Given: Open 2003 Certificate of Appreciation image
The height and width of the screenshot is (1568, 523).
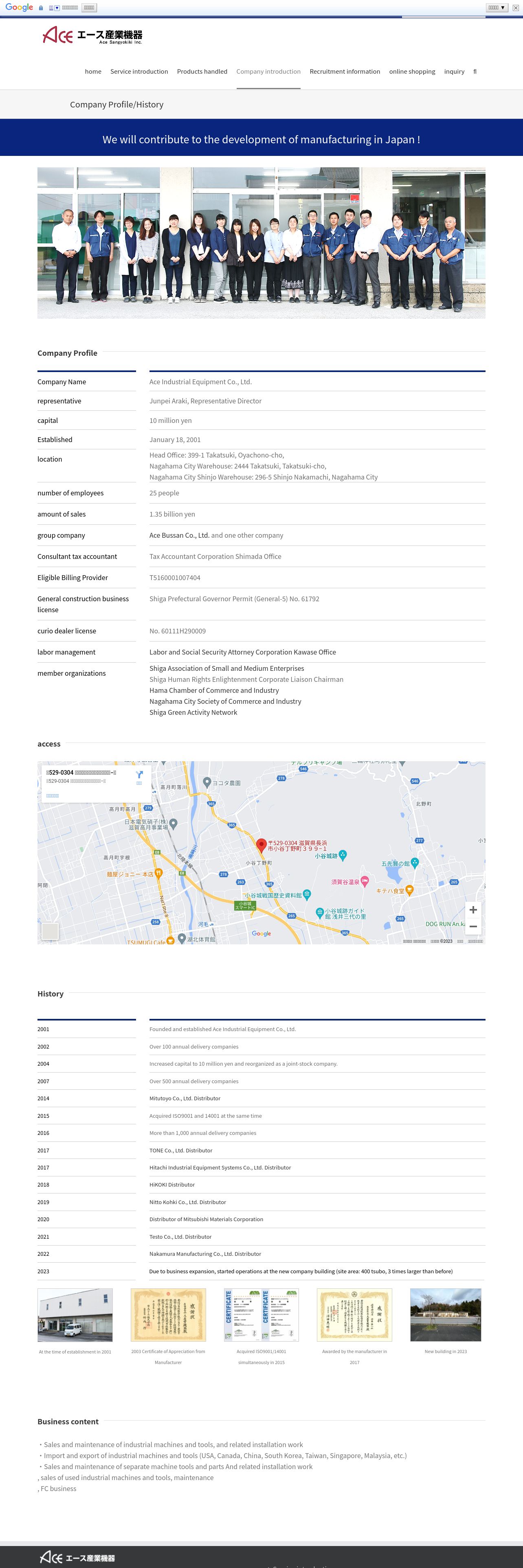Looking at the screenshot, I should [168, 1315].
